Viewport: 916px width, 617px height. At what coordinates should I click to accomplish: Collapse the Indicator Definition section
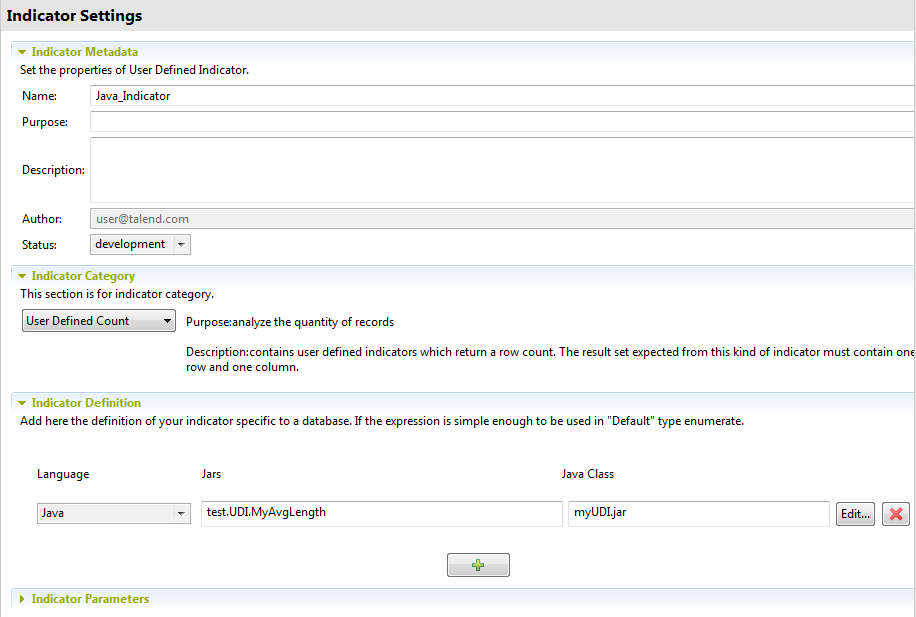pos(22,402)
